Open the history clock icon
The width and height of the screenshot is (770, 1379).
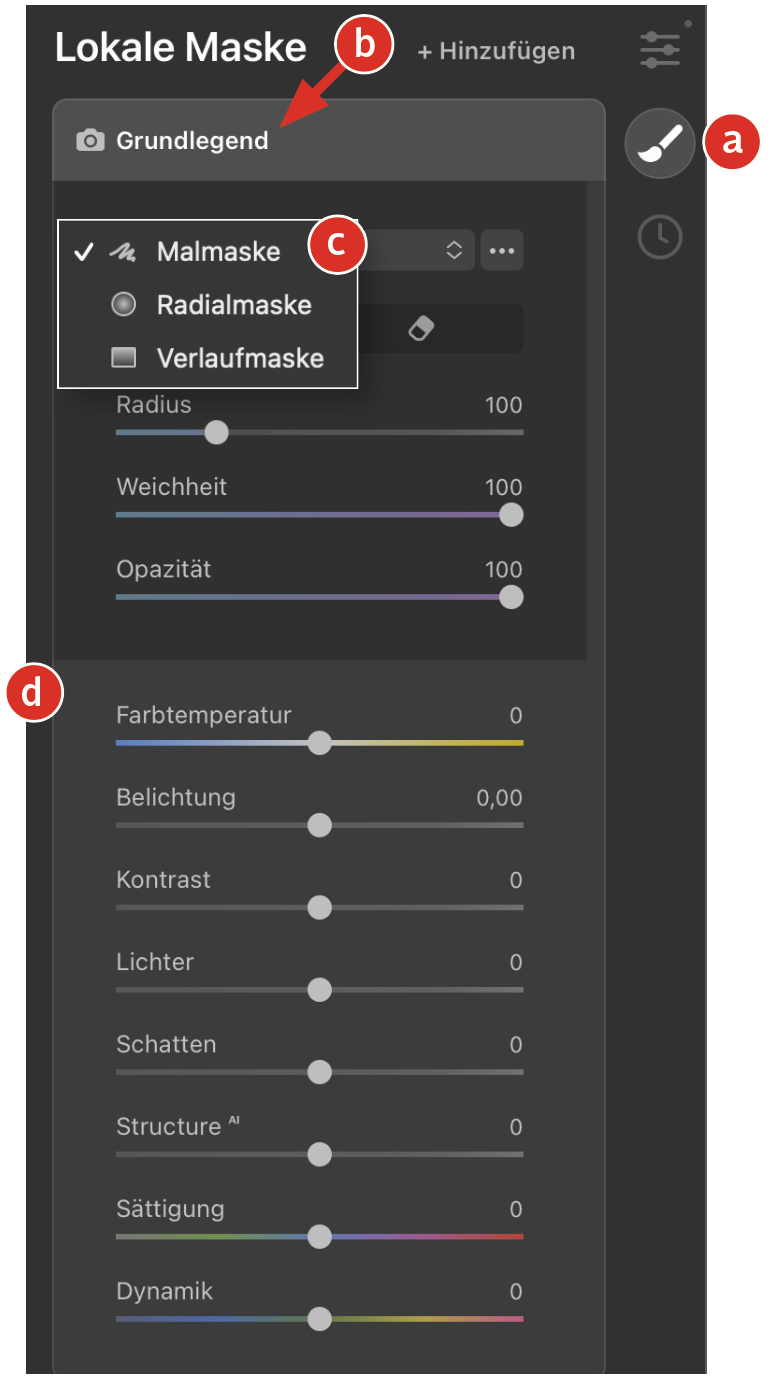click(x=659, y=238)
